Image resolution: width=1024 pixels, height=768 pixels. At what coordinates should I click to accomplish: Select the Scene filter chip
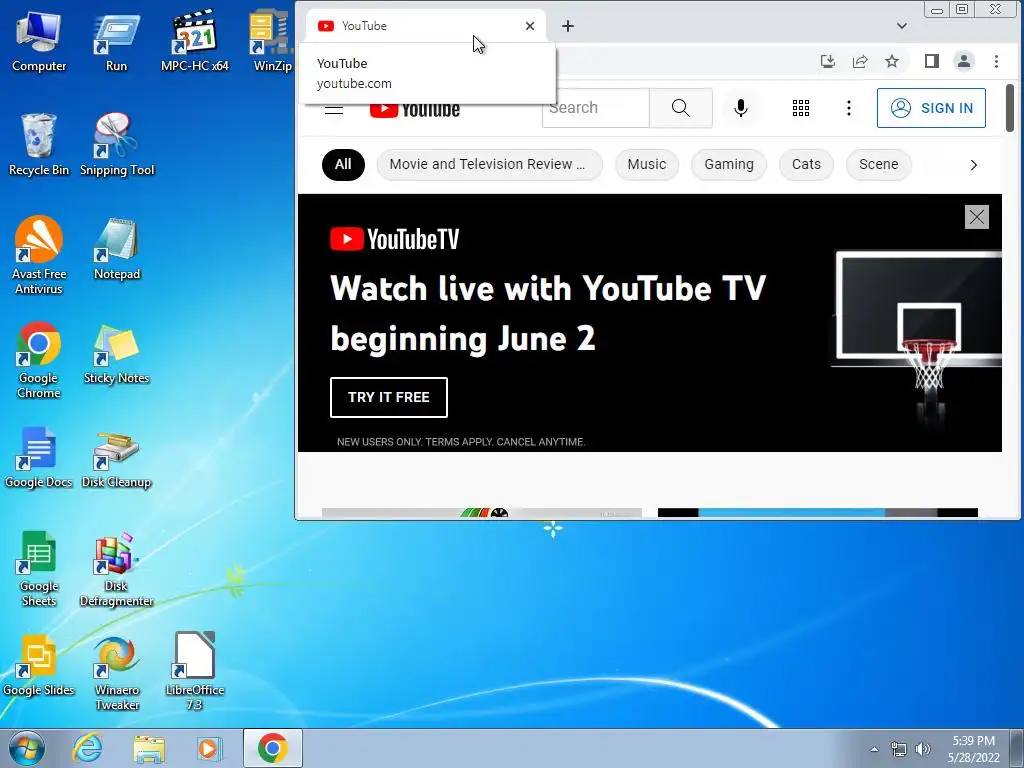coord(878,165)
